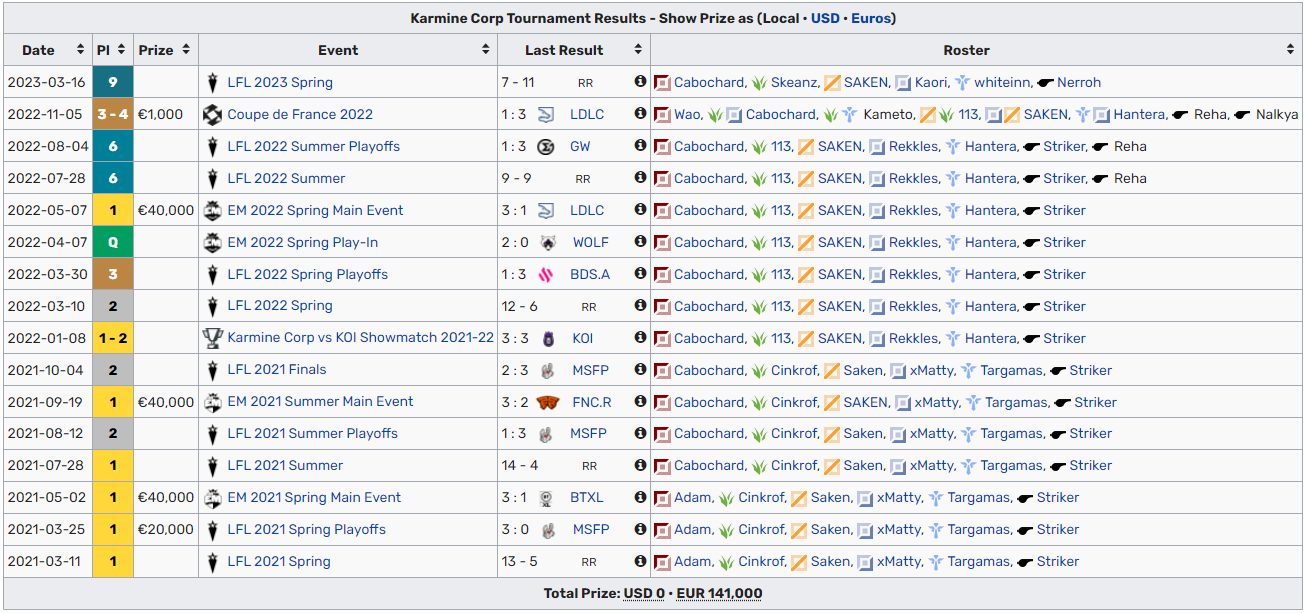1304x613 pixels.
Task: Open Skeanz player page
Action: click(x=794, y=82)
